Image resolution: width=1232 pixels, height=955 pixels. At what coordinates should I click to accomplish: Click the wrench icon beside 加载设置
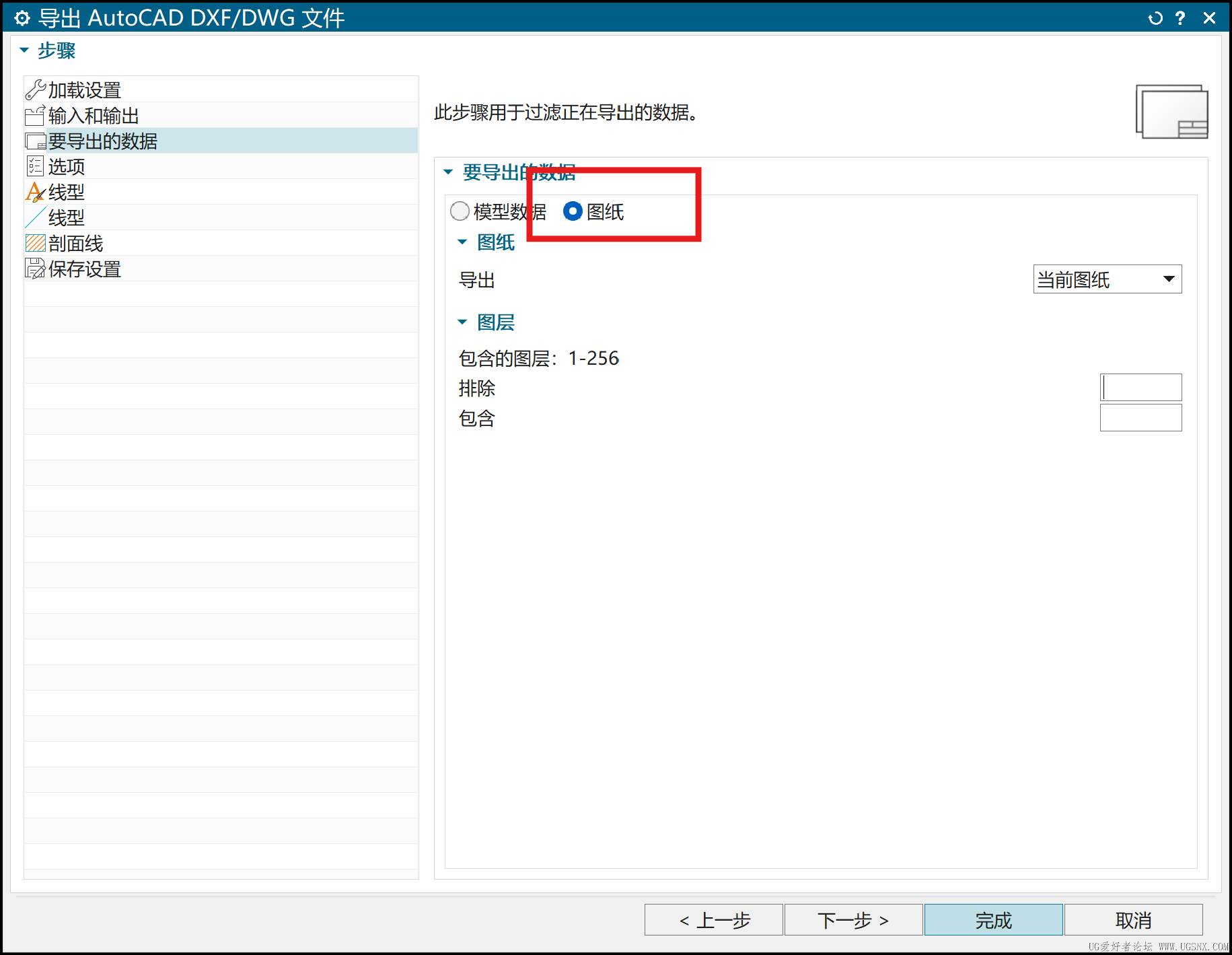pyautogui.click(x=35, y=90)
